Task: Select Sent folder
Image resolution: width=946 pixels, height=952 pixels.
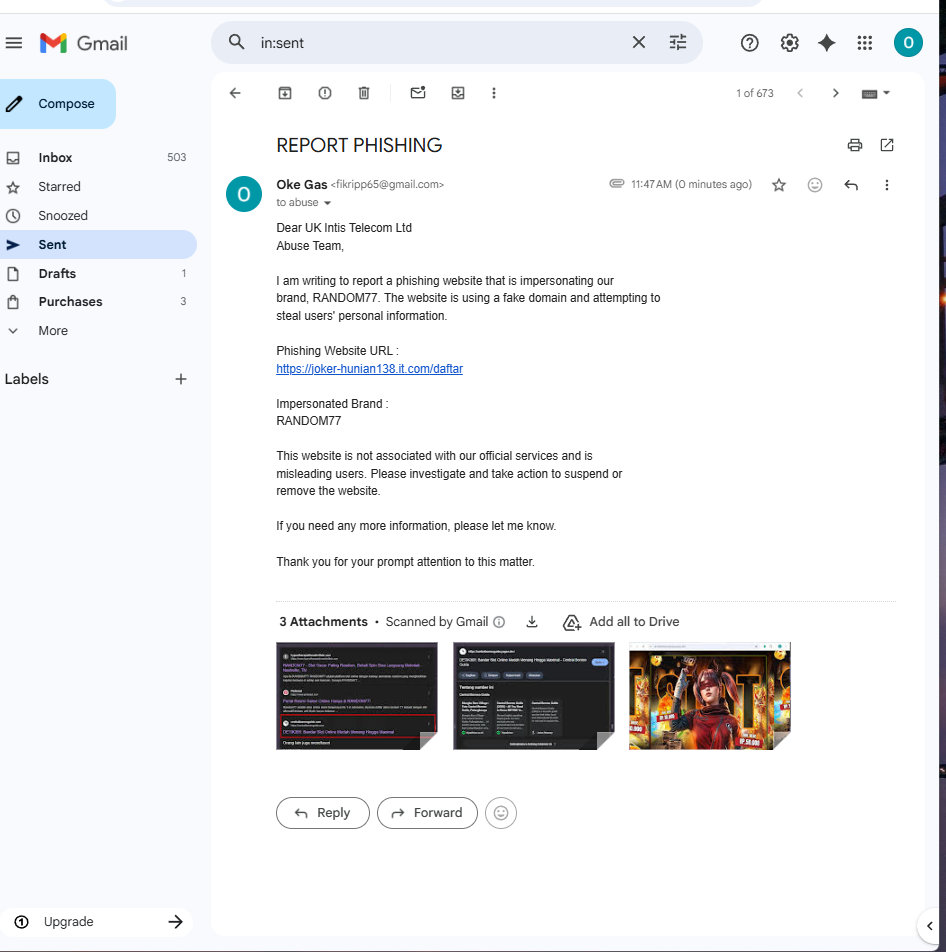Action: tap(97, 245)
